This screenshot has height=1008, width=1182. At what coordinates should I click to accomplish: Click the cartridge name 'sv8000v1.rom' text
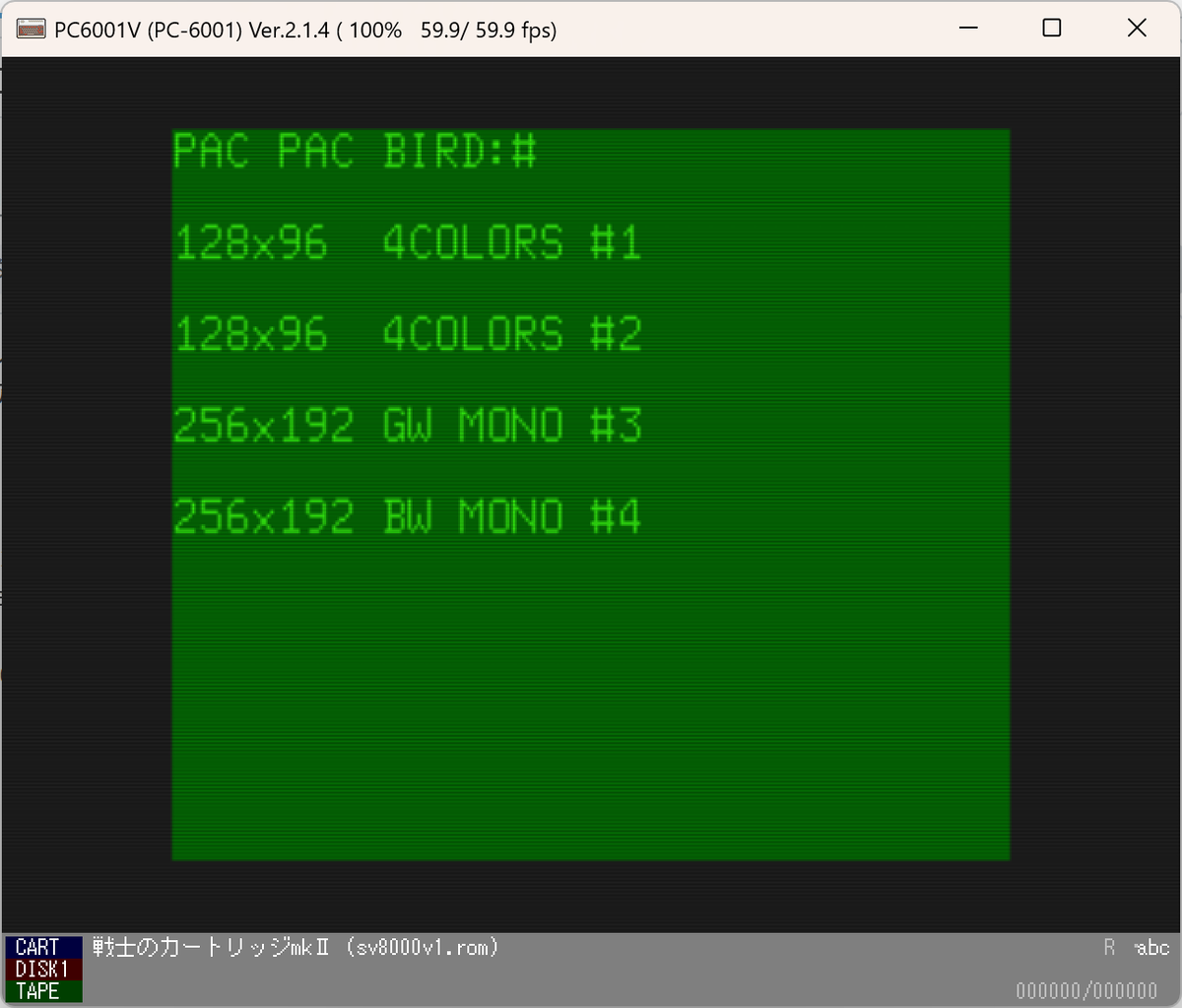pyautogui.click(x=422, y=947)
